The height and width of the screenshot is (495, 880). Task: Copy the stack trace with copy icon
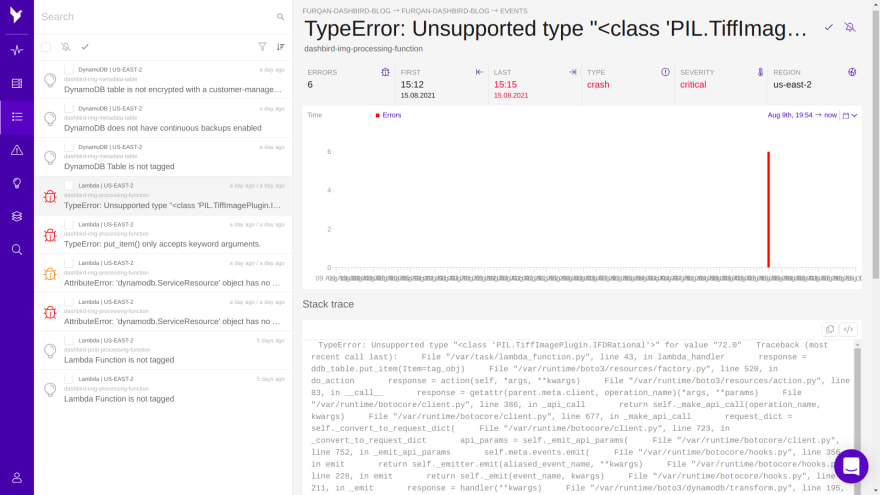(829, 329)
